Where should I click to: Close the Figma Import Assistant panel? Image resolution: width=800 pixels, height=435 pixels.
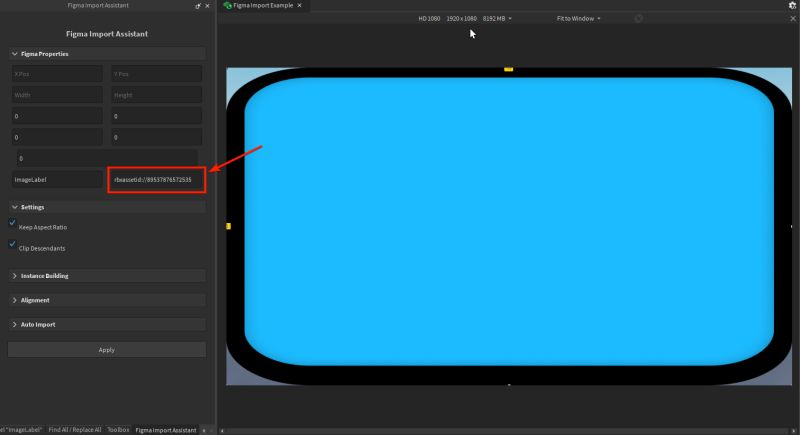207,6
